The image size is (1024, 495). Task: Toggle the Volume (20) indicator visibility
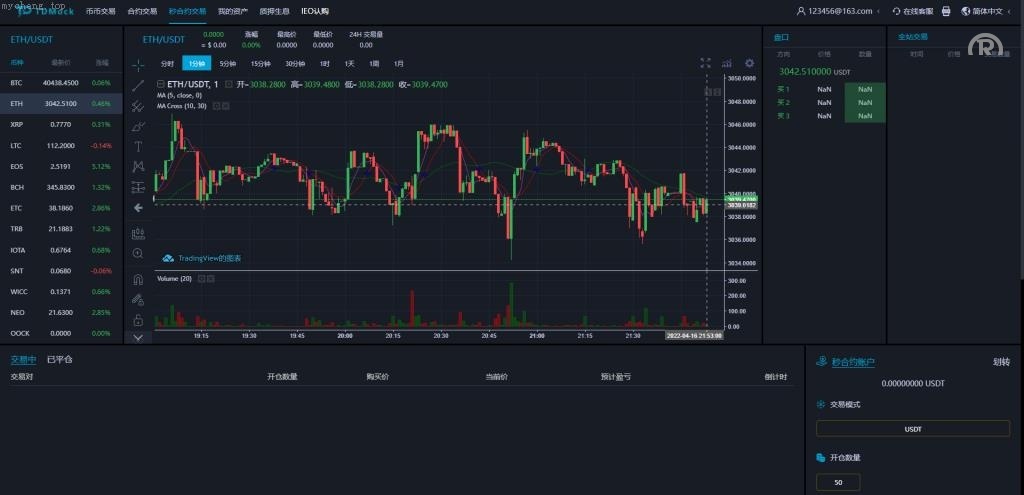(x=200, y=278)
